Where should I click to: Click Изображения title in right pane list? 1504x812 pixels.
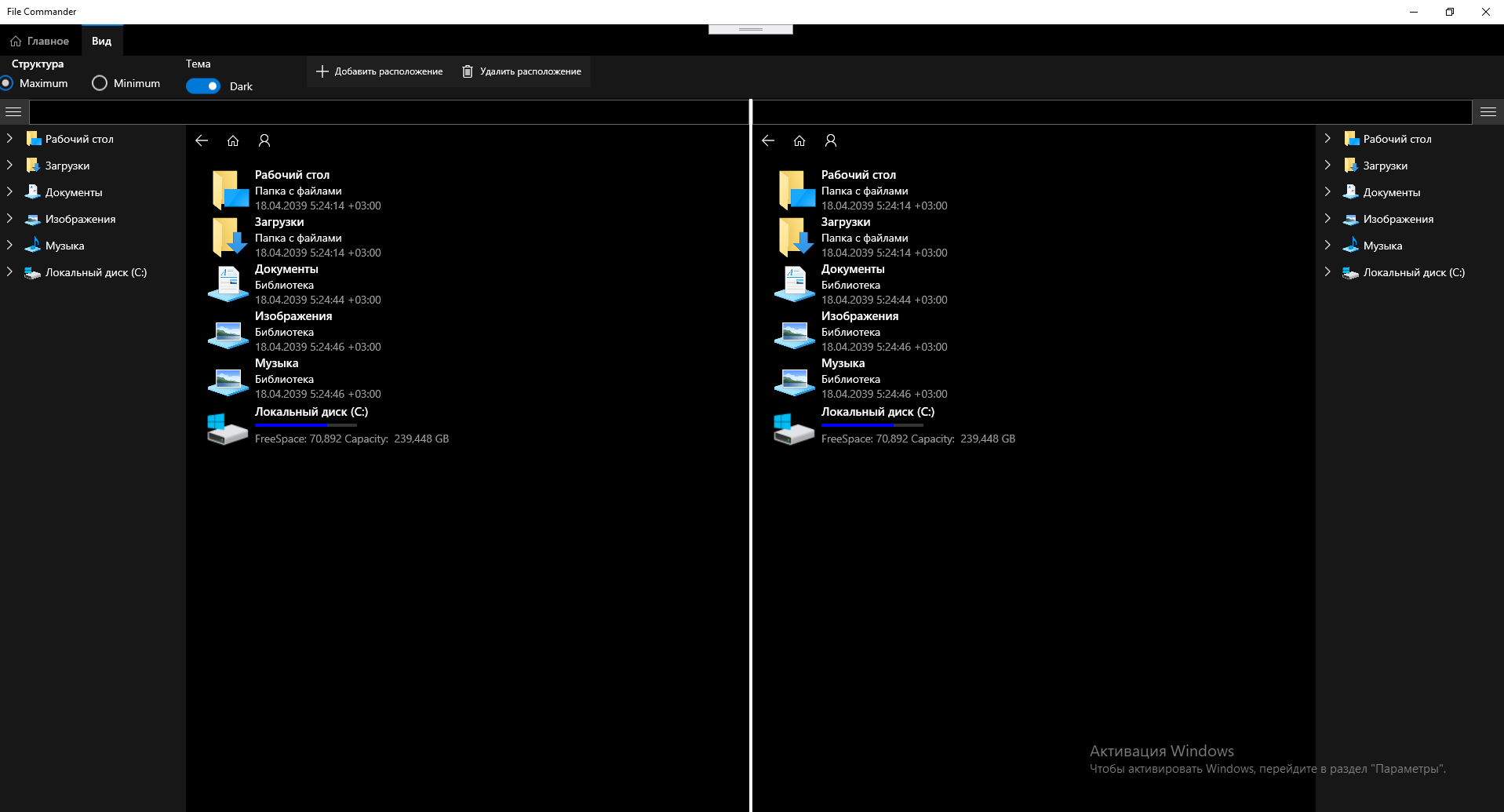860,316
